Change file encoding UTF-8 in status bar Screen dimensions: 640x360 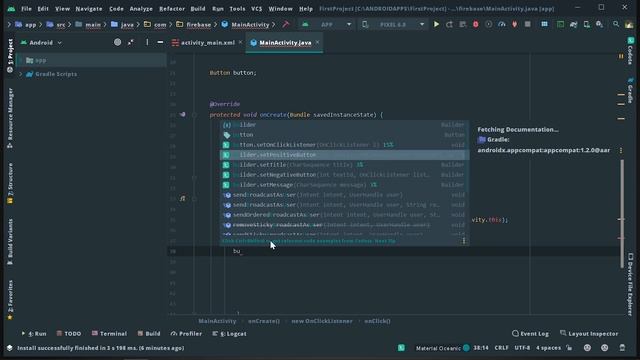click(x=522, y=348)
